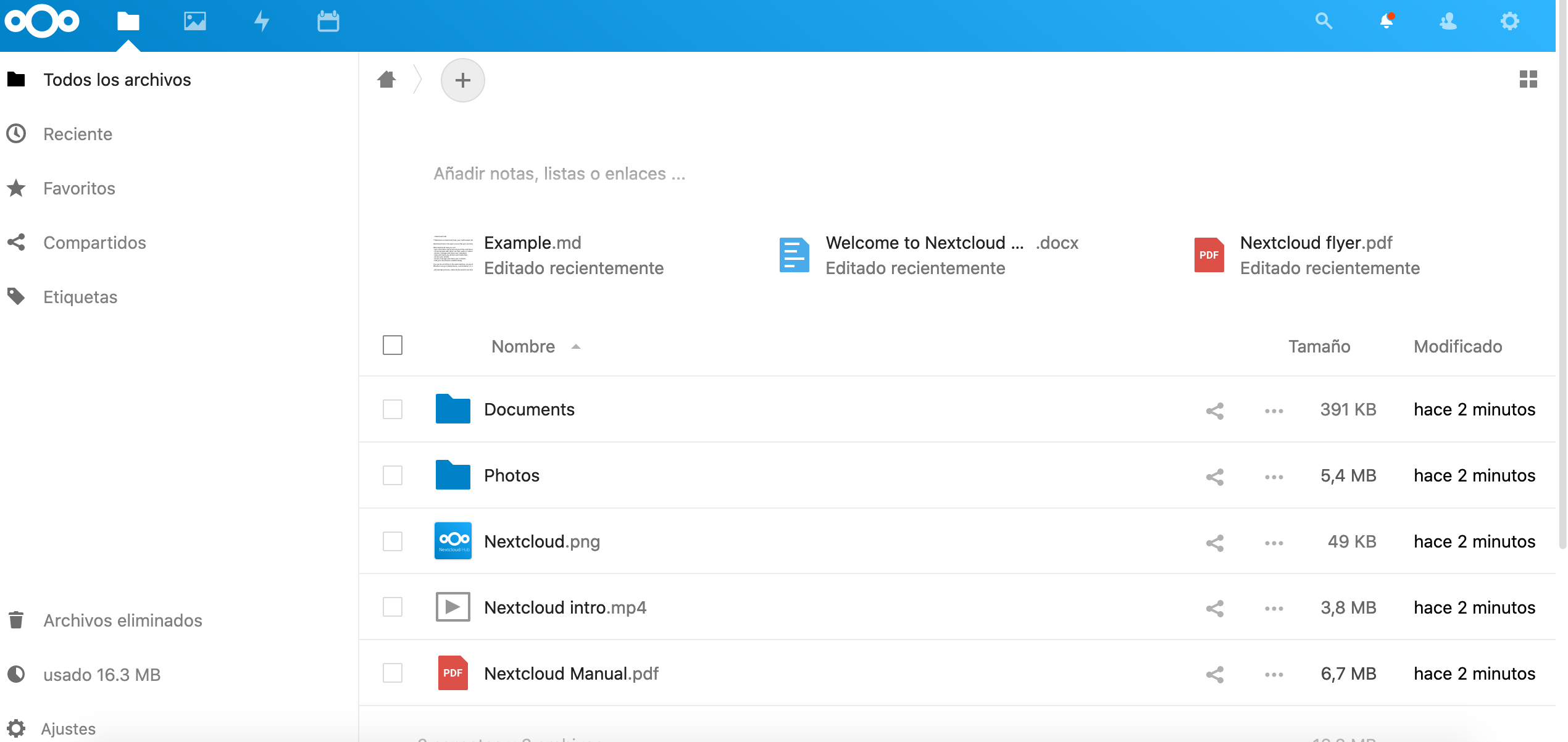Open the notifications bell icon

(x=1387, y=22)
